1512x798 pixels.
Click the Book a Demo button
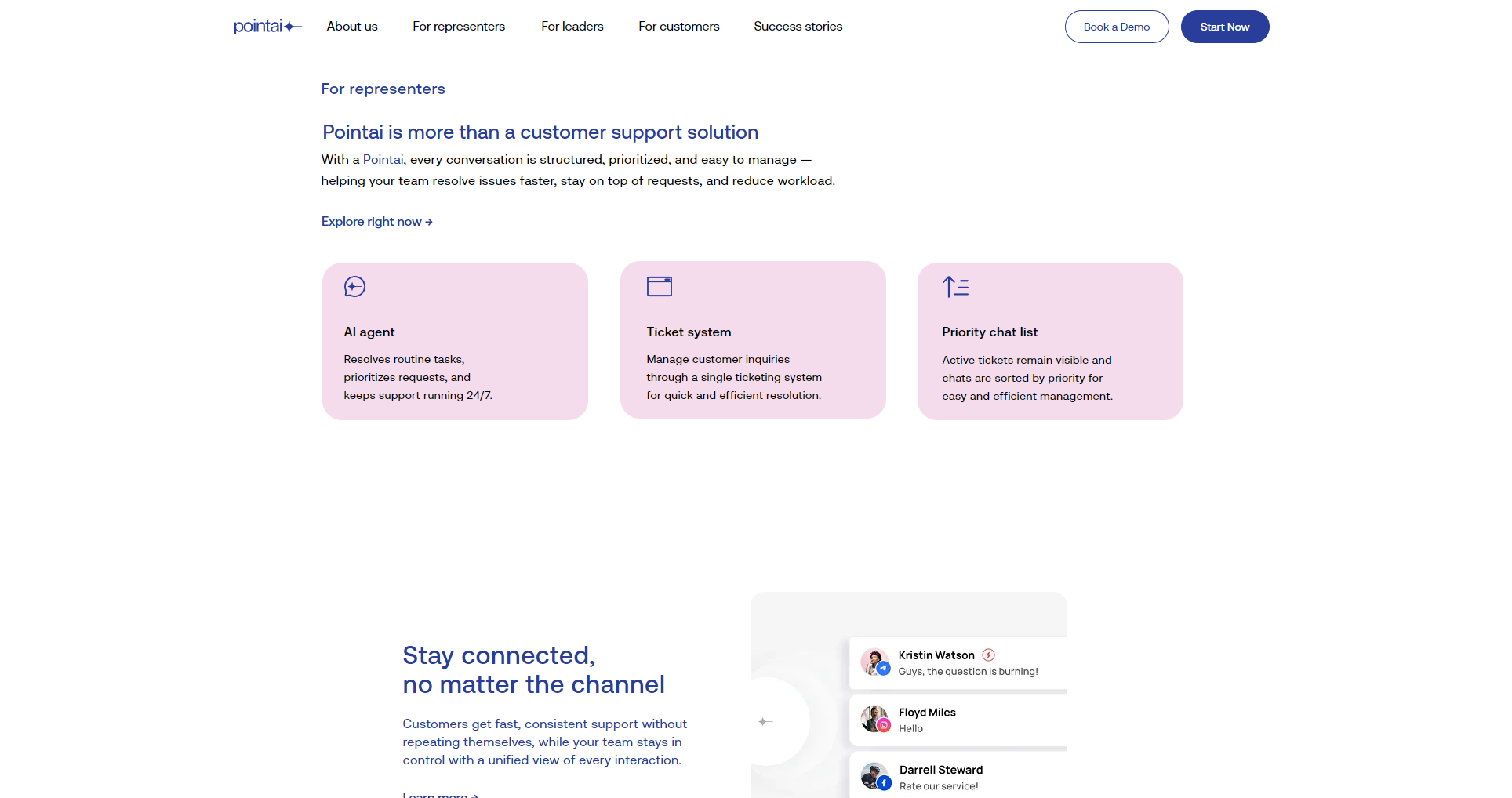coord(1116,27)
